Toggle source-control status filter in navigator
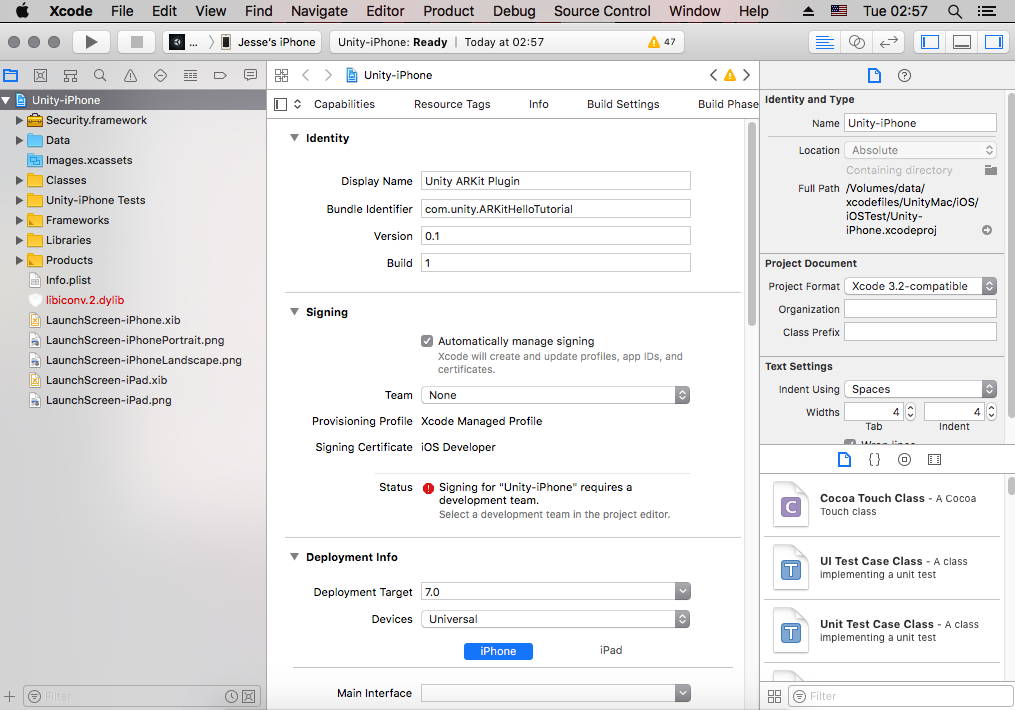1015x710 pixels. pos(249,696)
